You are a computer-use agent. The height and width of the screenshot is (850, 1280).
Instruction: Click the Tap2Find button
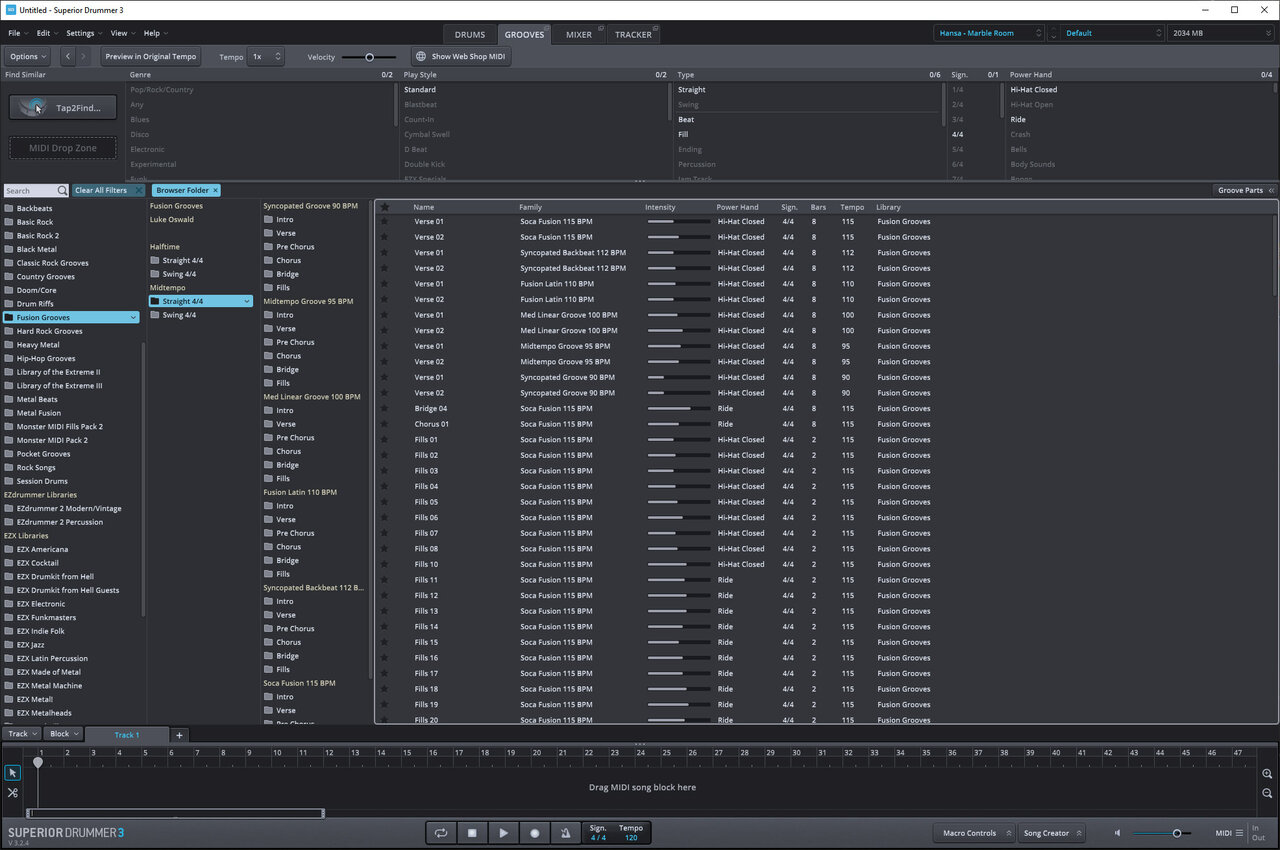[63, 107]
